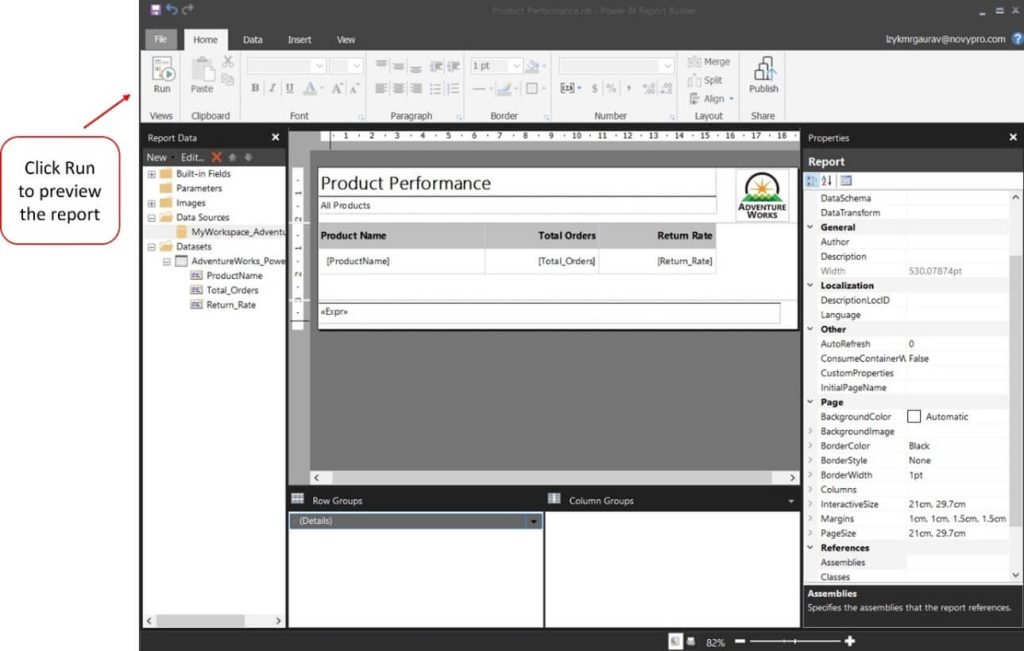Switch to the Insert ribbon tab
Screen dimensions: 1024x651
[299, 40]
